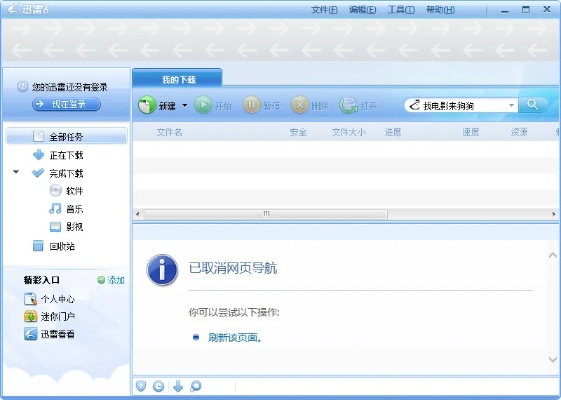This screenshot has width=561, height=400.
Task: Click the info panel scroll down arrow
Action: click(553, 359)
